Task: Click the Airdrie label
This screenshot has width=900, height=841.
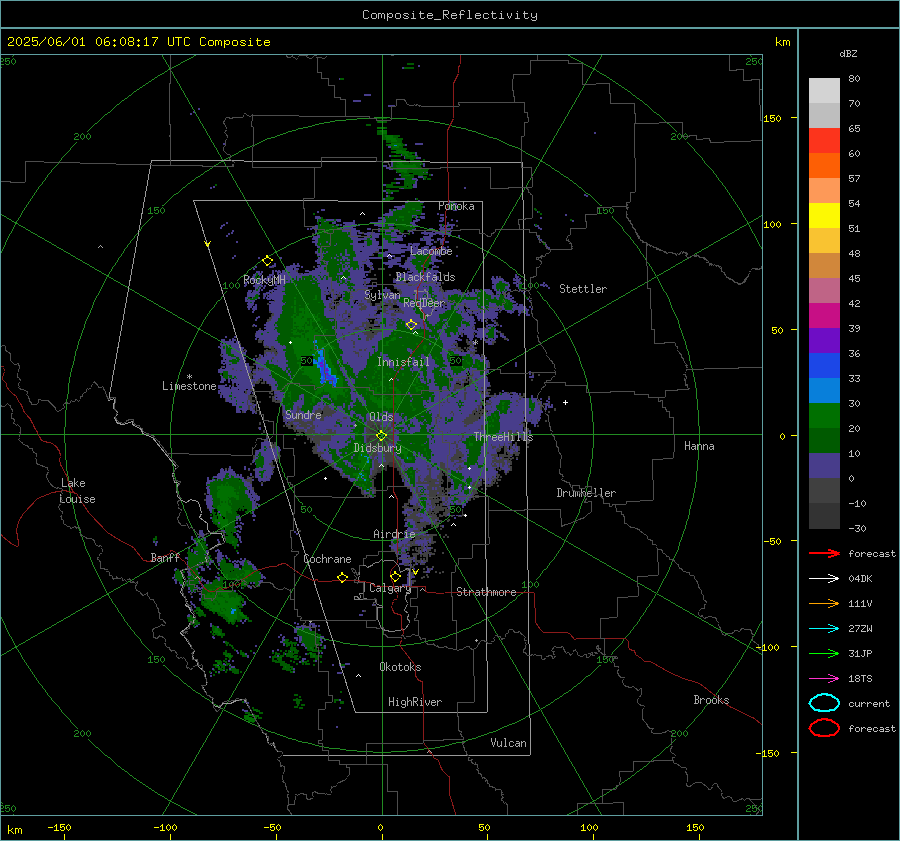Action: pyautogui.click(x=394, y=534)
